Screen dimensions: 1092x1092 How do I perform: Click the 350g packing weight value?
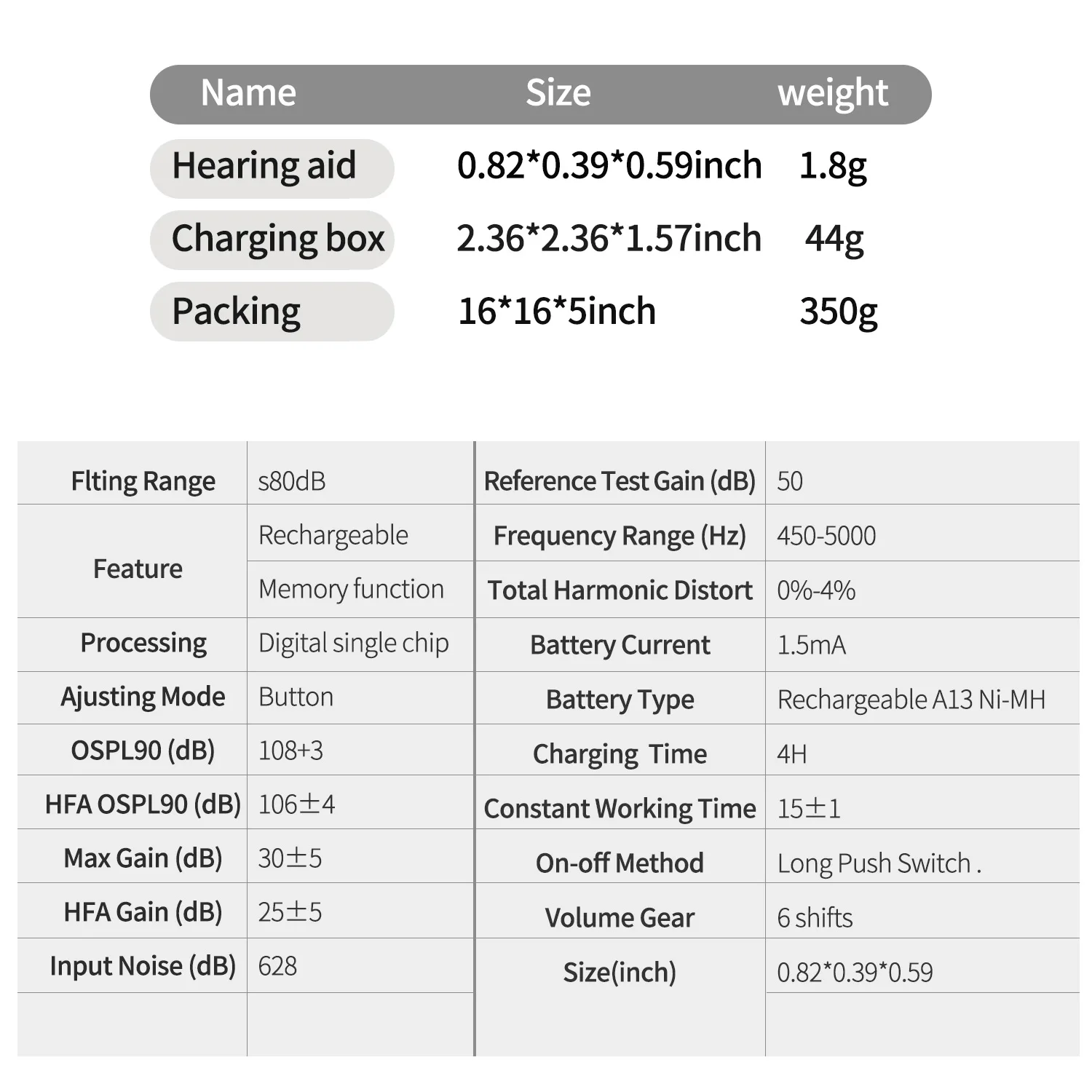[839, 312]
